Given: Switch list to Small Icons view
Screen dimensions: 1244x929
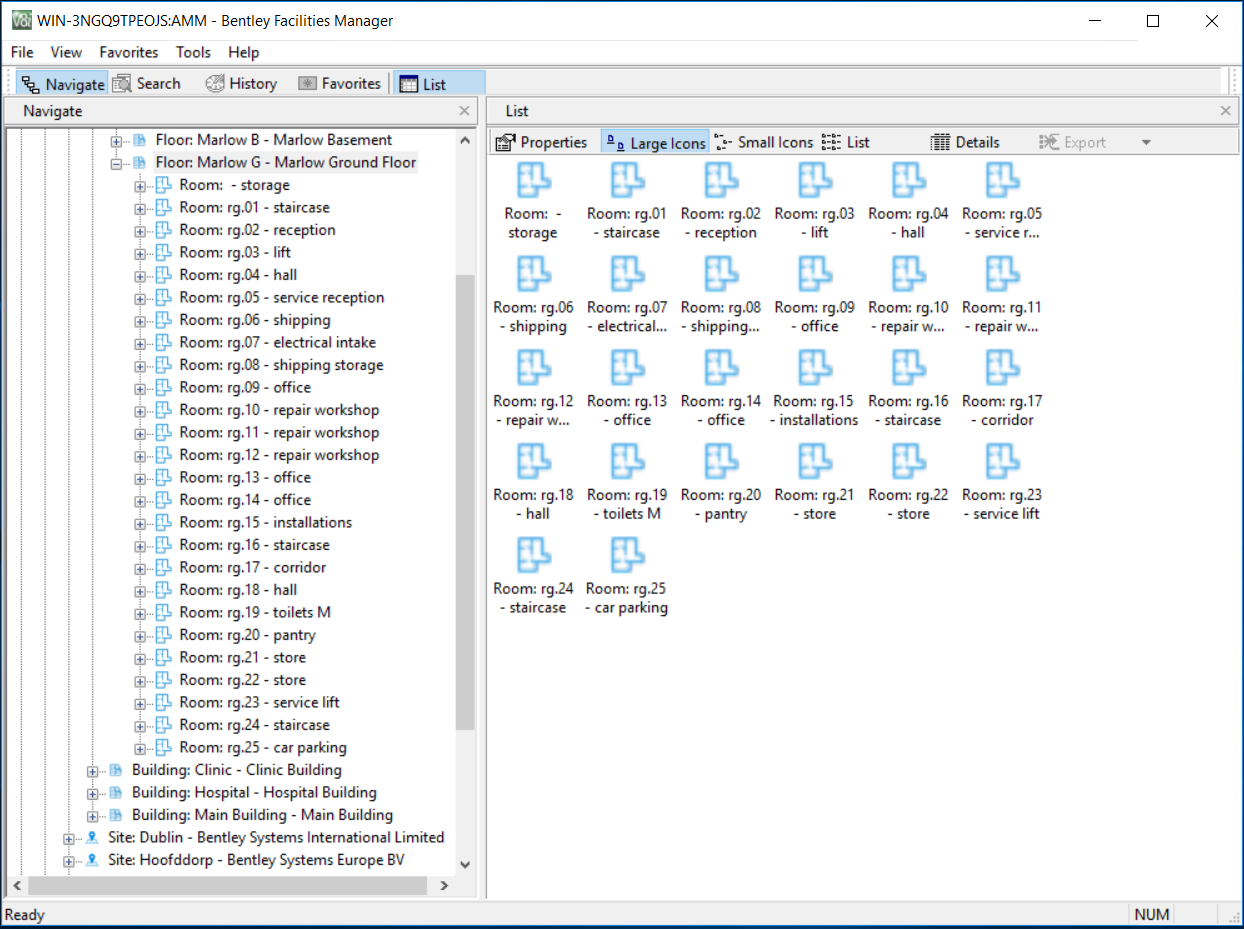Looking at the screenshot, I should click(764, 142).
